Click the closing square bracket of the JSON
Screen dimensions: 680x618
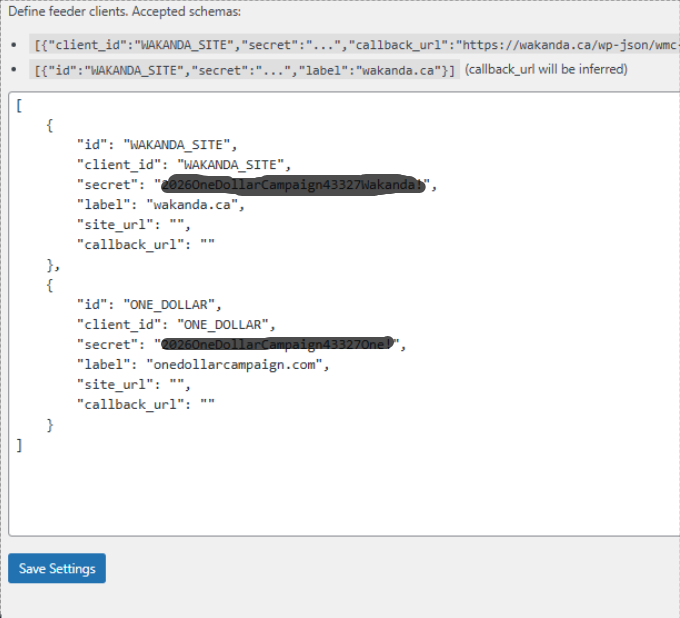19,445
